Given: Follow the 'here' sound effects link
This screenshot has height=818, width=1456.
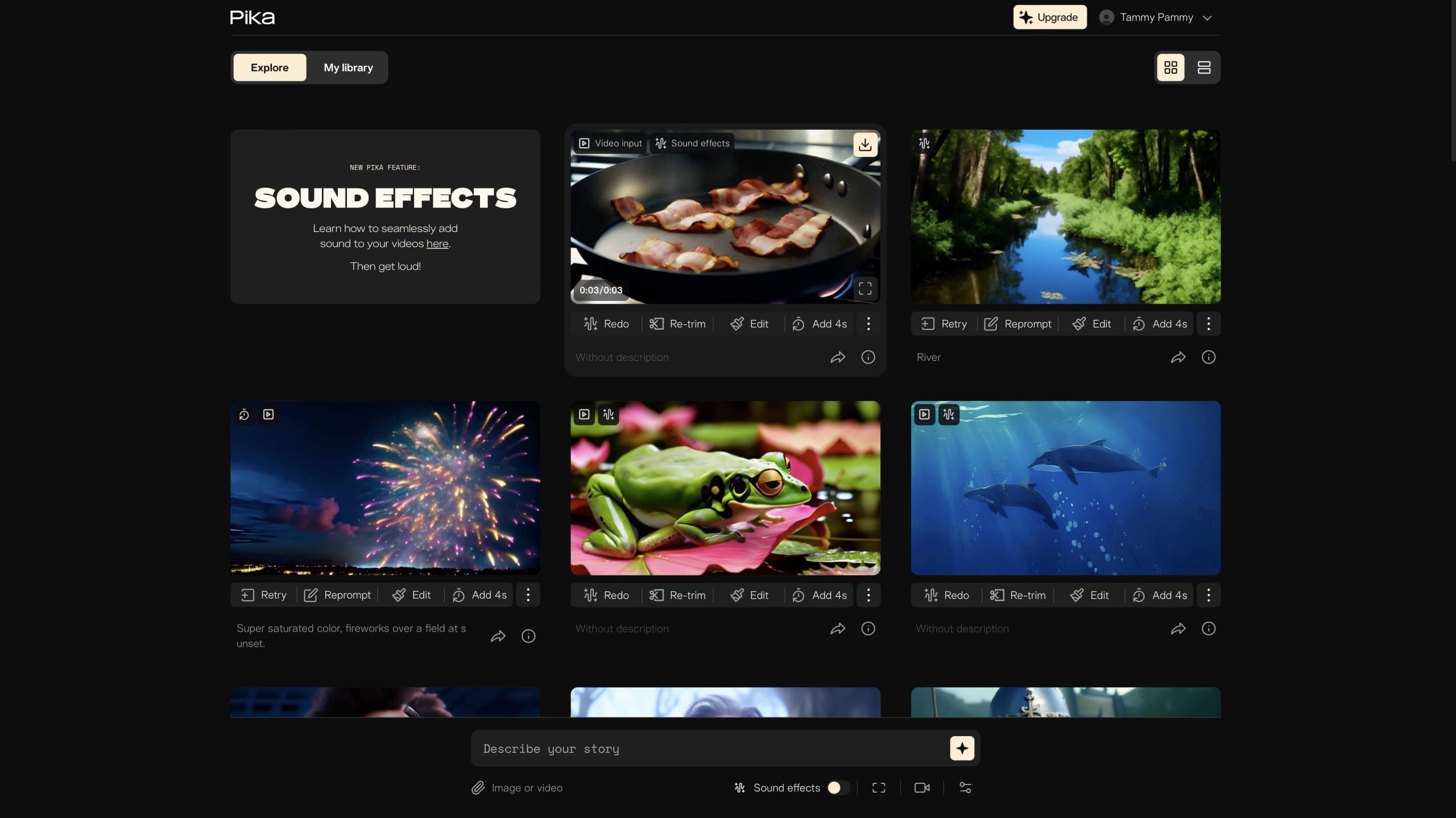Looking at the screenshot, I should [x=437, y=244].
